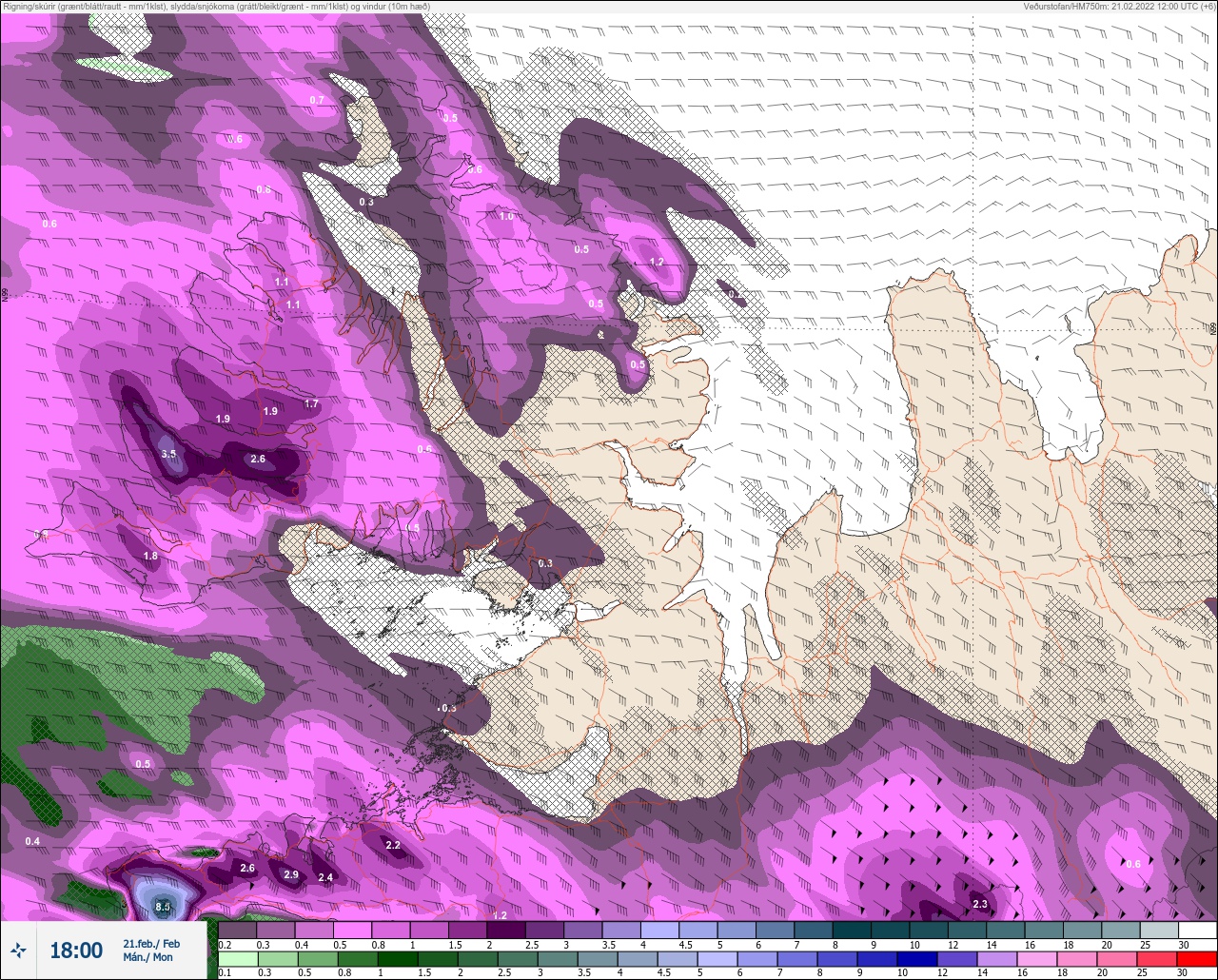The width and height of the screenshot is (1218, 980).
Task: Click the 2.4 precipitation value on the map
Action: pos(325,877)
